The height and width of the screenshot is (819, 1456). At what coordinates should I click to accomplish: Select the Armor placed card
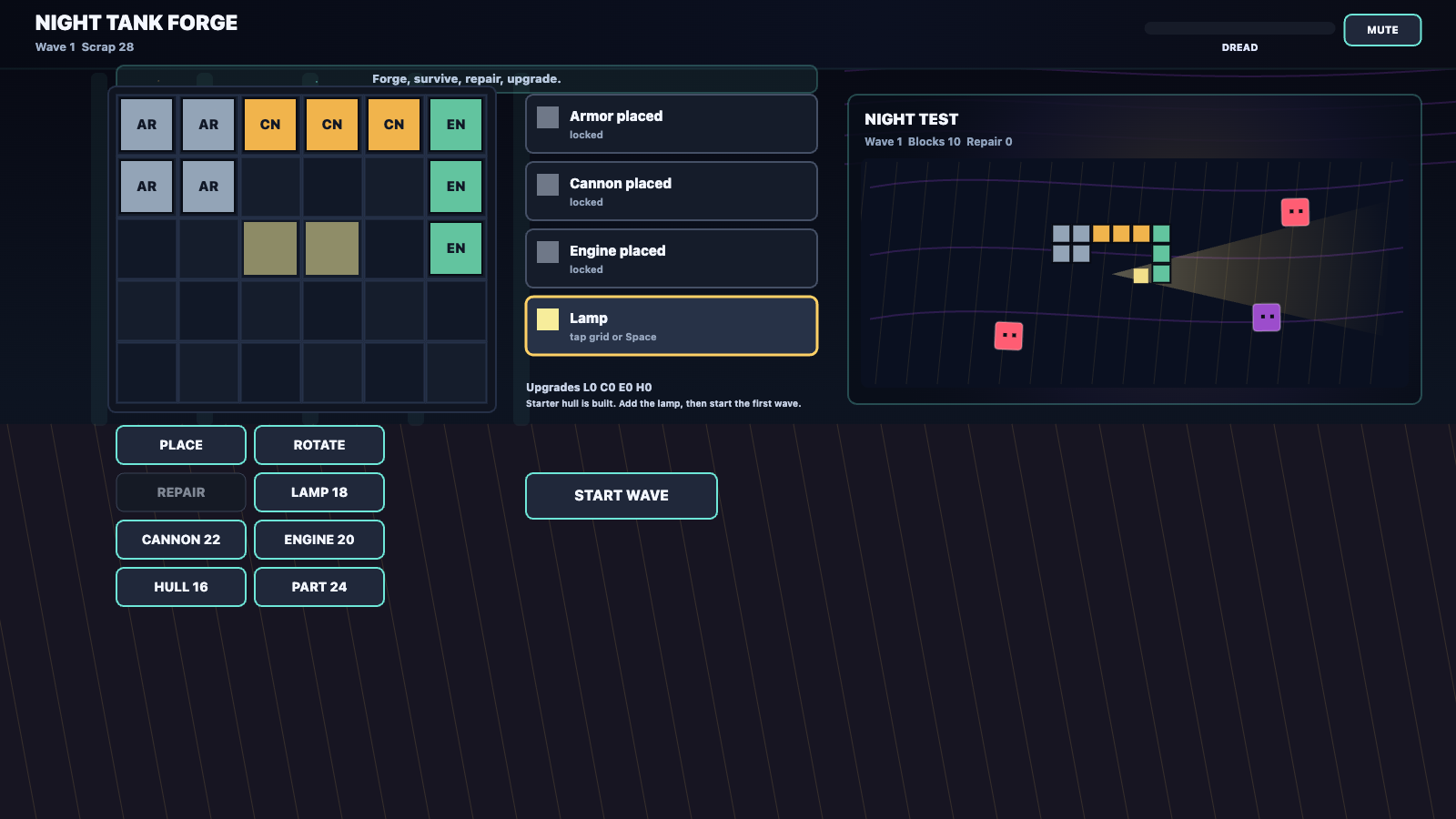pos(672,124)
